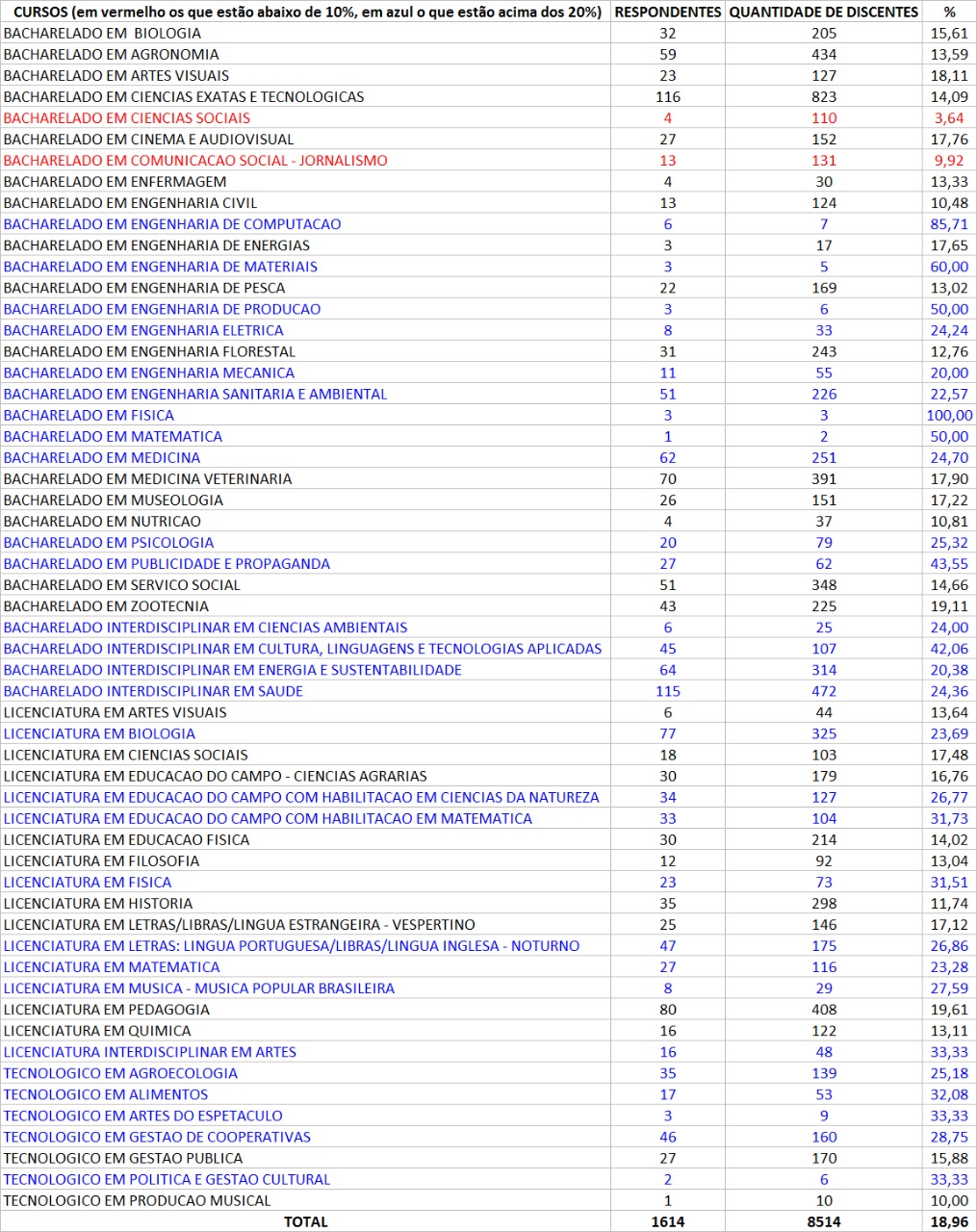Click the 85,71 percentage value
Image resolution: width=977 pixels, height=1232 pixels.
click(x=948, y=224)
